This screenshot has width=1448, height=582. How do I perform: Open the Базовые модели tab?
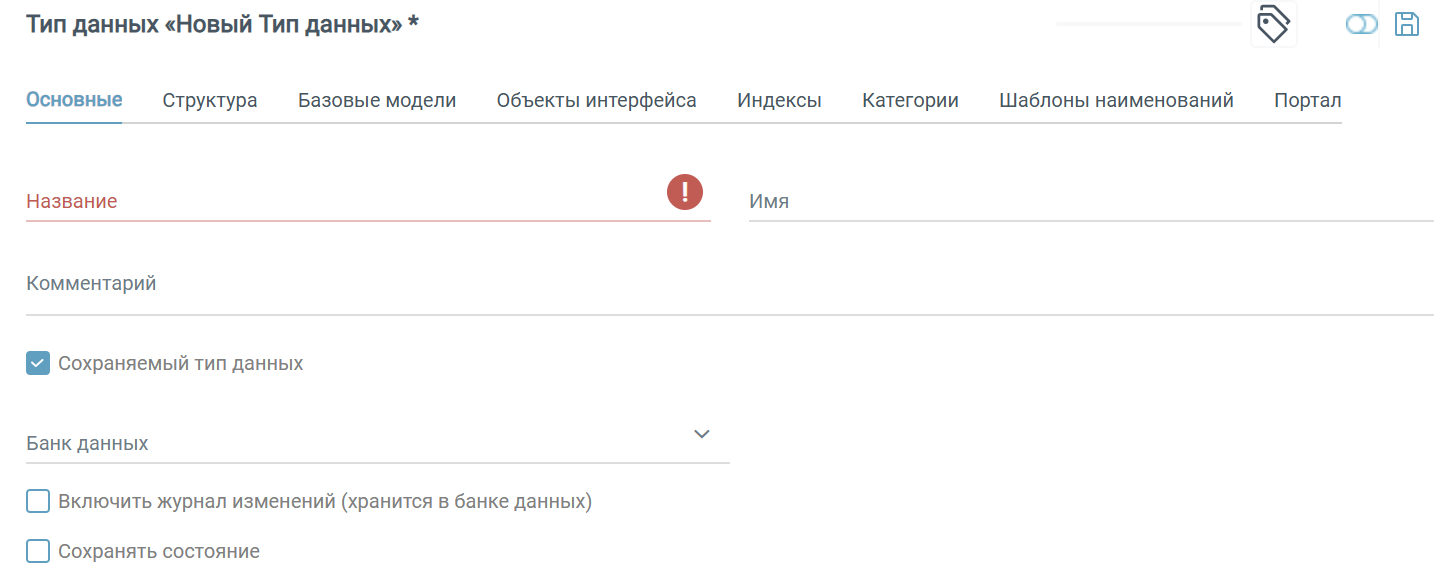(377, 100)
